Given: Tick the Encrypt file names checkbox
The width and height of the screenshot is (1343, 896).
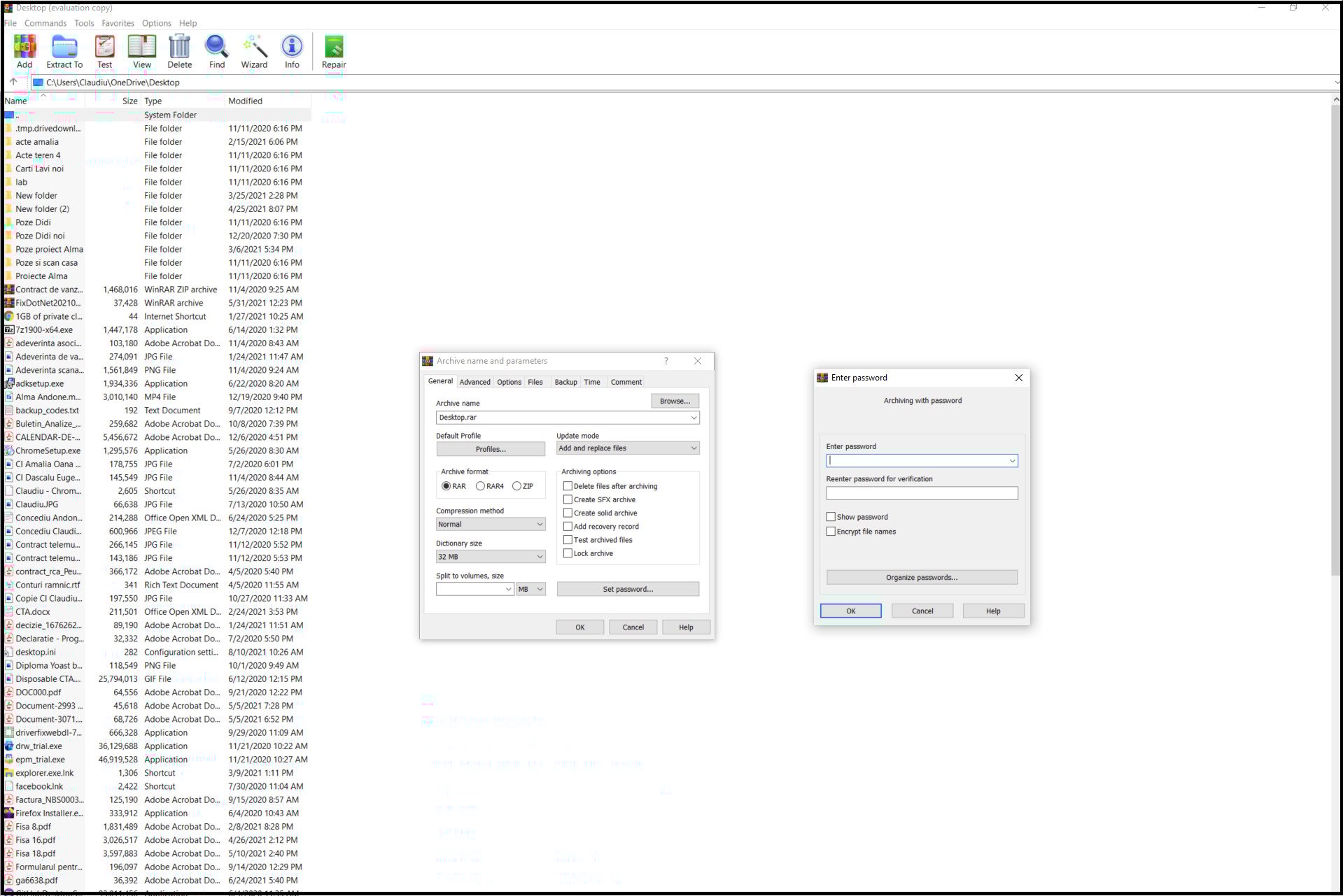Looking at the screenshot, I should coord(831,532).
